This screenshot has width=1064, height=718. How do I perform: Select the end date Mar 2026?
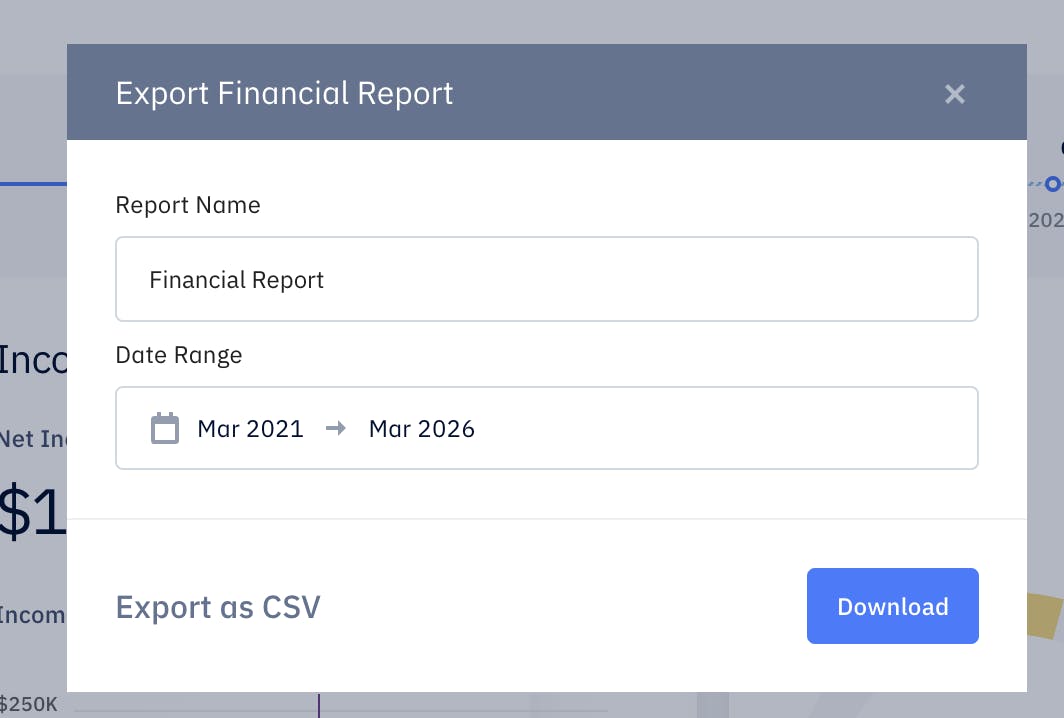[x=422, y=429]
